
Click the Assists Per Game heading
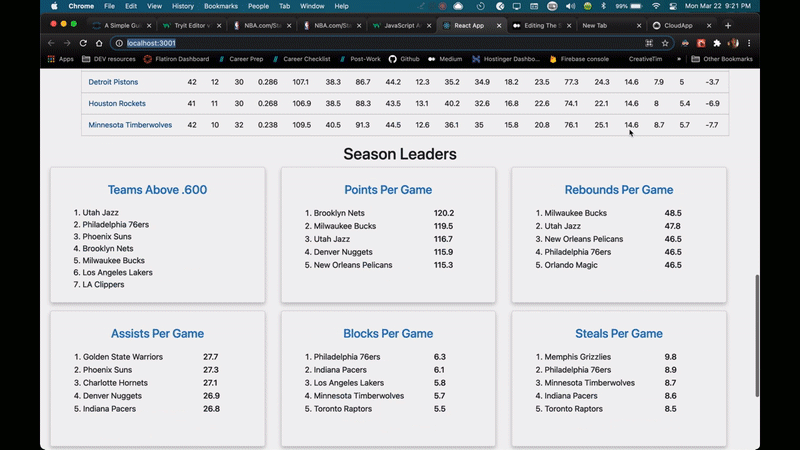[x=157, y=334]
